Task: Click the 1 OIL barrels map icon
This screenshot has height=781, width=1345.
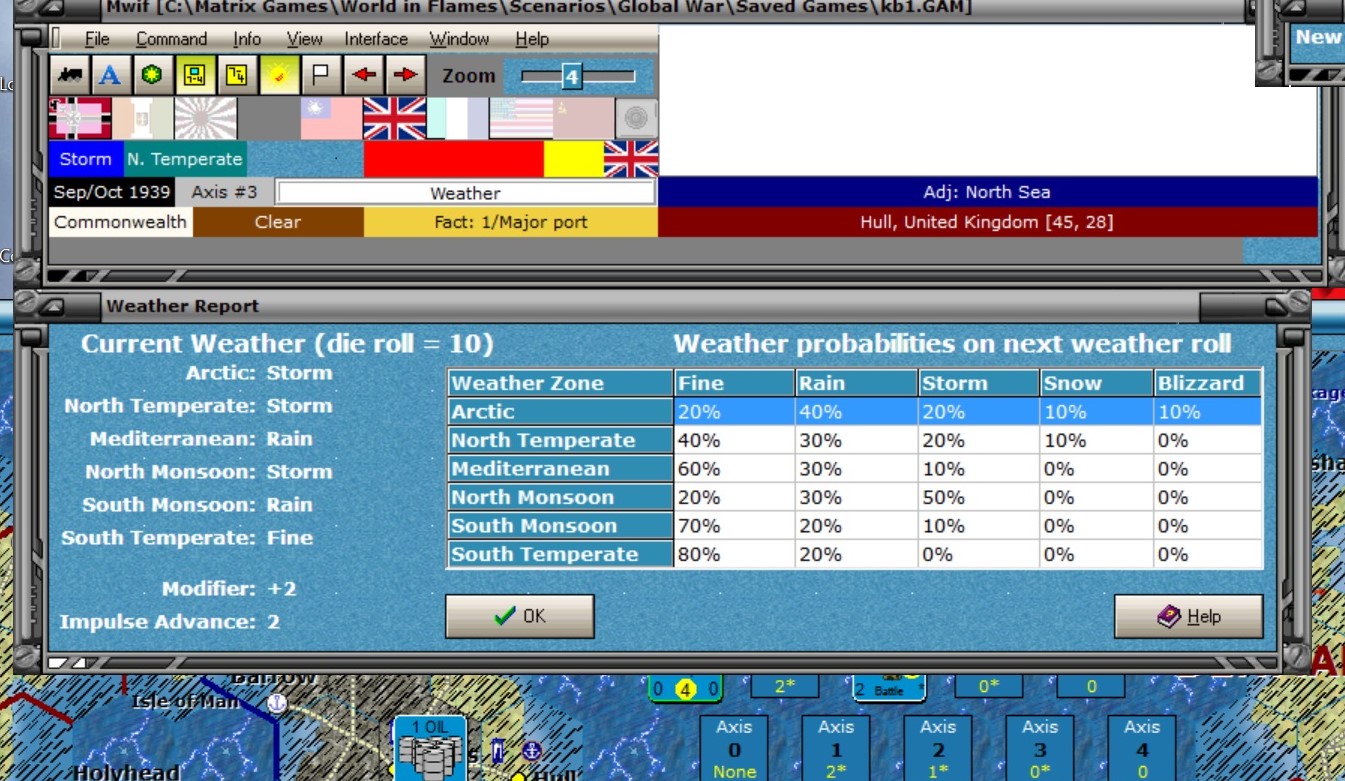Action: click(x=432, y=749)
